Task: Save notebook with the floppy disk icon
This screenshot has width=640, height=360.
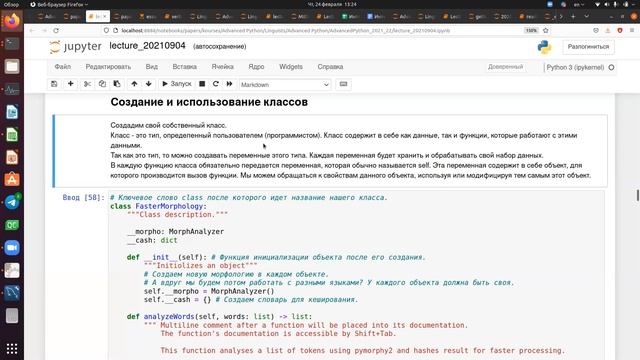Action: [x=54, y=84]
